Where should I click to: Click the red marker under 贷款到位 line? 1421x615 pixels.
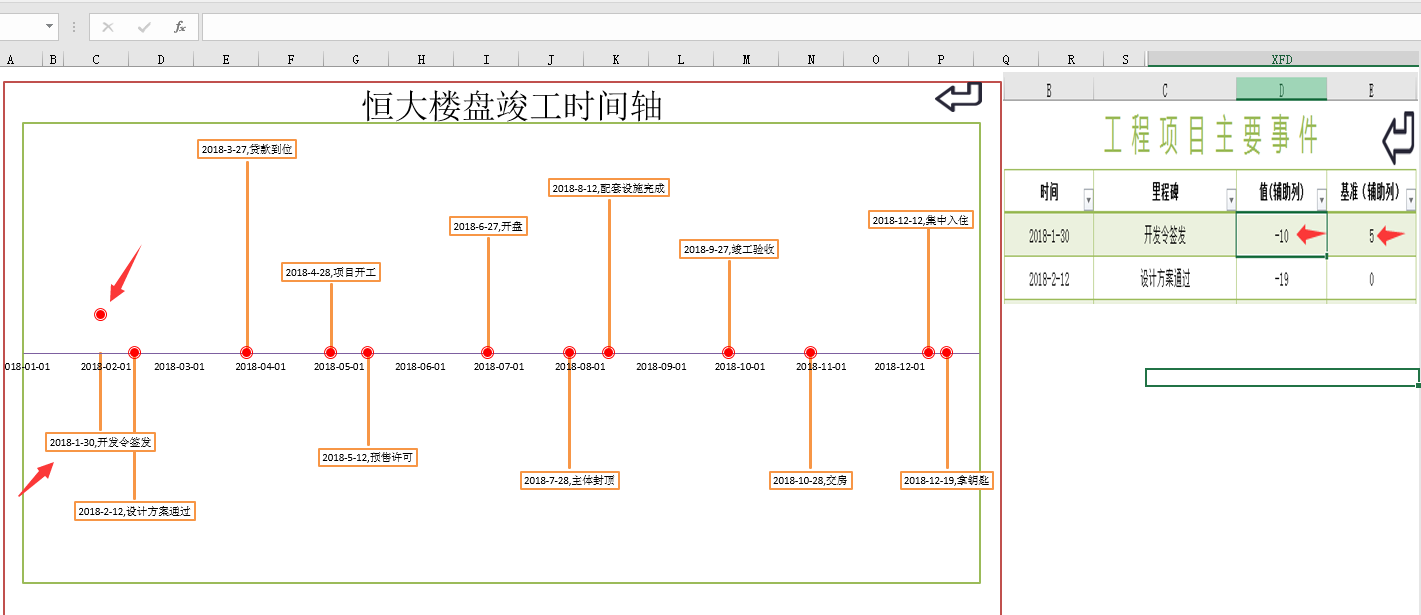[x=246, y=352]
